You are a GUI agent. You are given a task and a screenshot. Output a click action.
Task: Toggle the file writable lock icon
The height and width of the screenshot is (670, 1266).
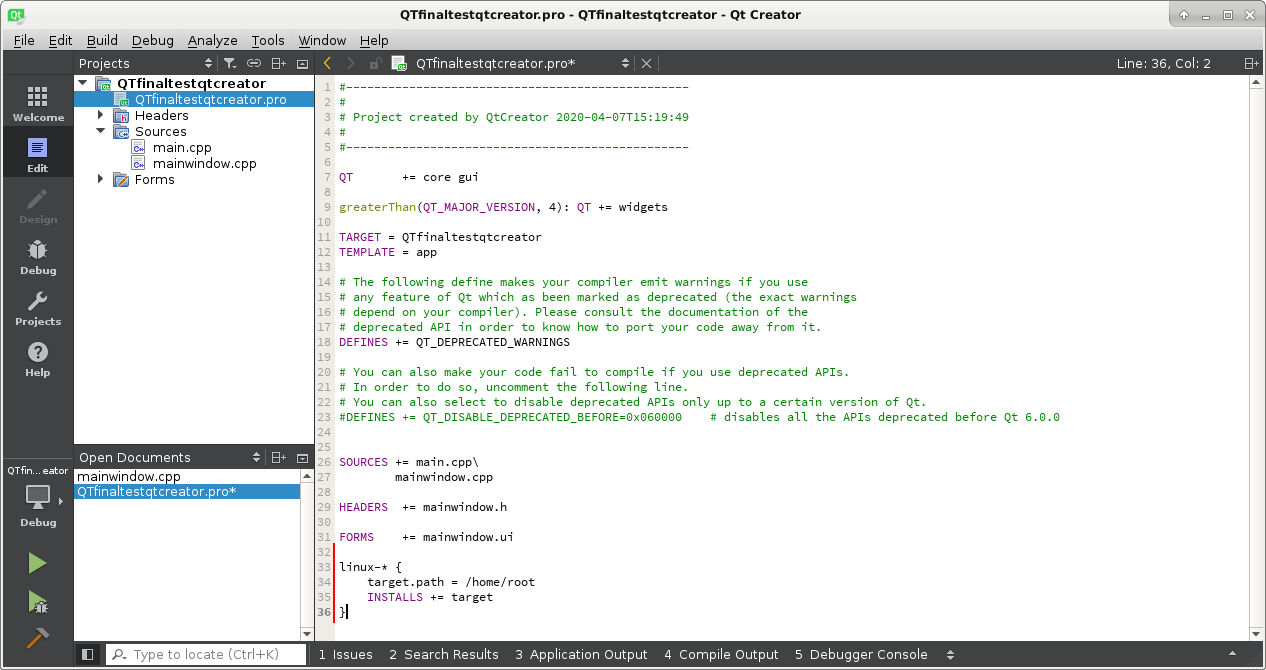(x=375, y=63)
